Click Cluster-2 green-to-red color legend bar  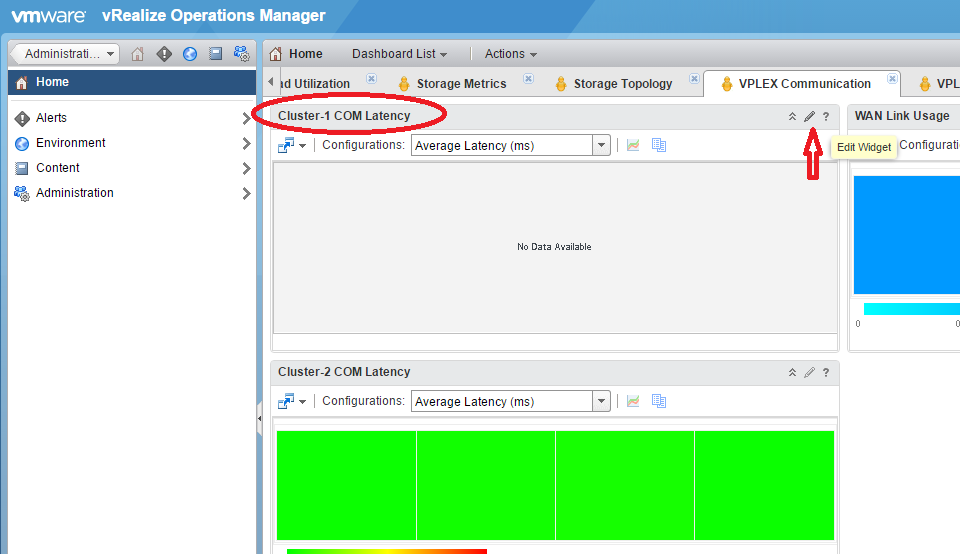pyautogui.click(x=387, y=552)
